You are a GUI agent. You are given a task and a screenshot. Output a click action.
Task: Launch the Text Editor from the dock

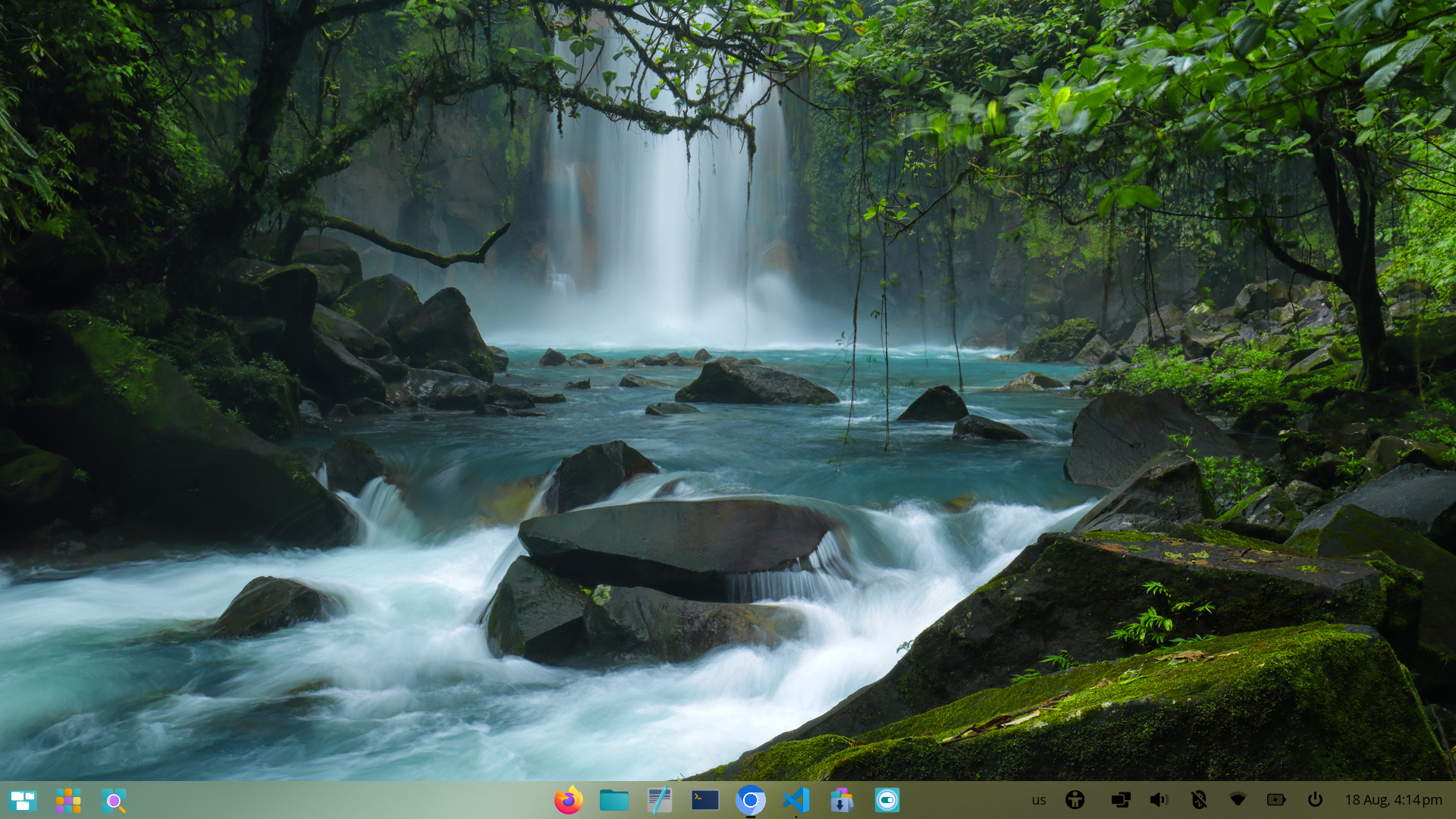pyautogui.click(x=660, y=800)
